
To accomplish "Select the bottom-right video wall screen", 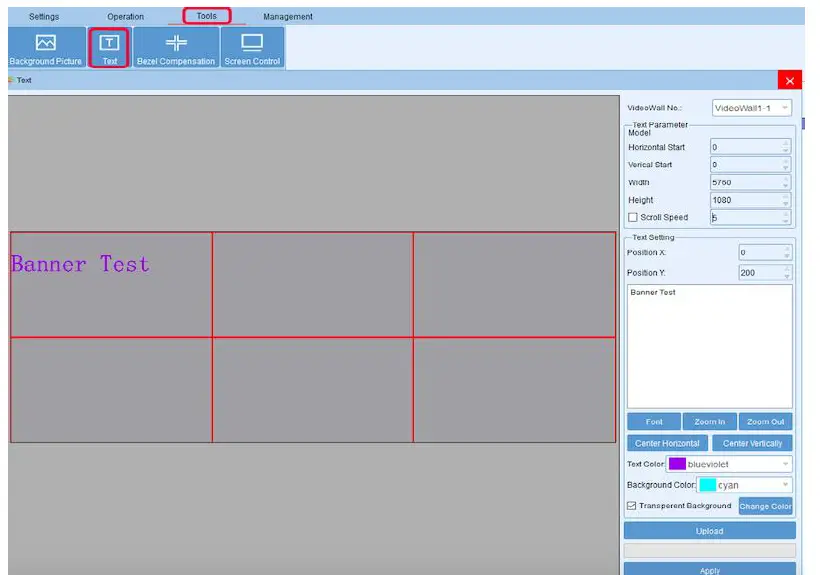I will point(514,390).
